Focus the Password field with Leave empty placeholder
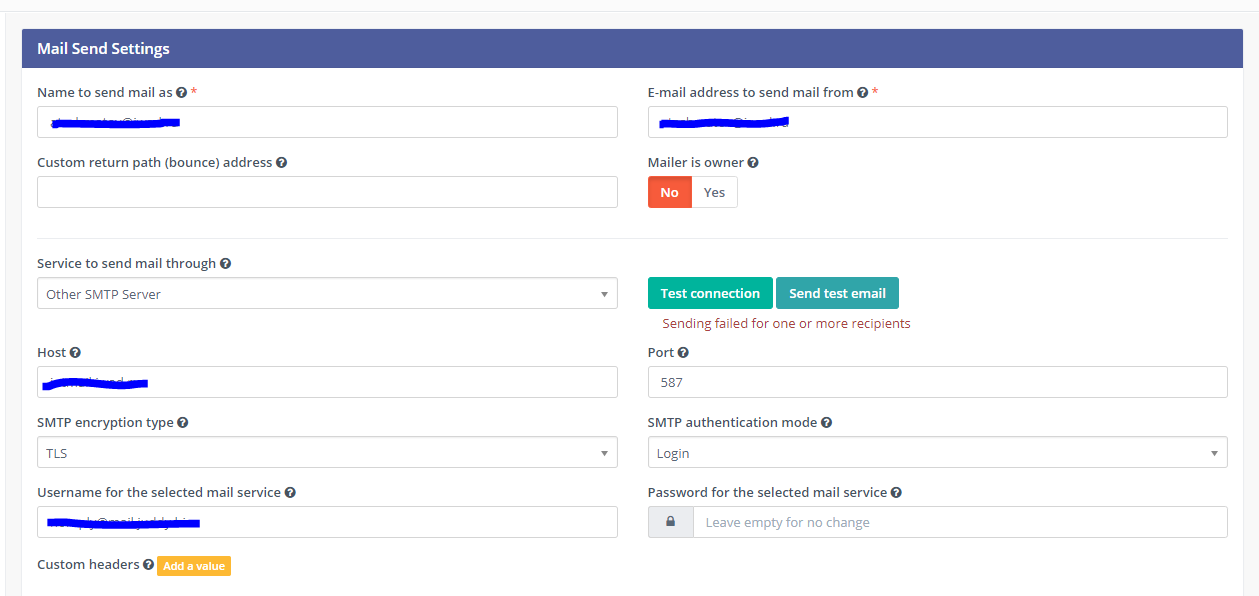This screenshot has width=1259, height=596. [x=960, y=522]
